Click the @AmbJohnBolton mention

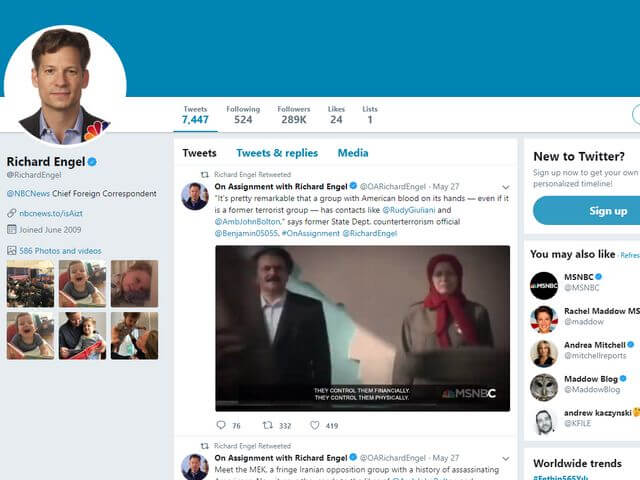tap(248, 222)
